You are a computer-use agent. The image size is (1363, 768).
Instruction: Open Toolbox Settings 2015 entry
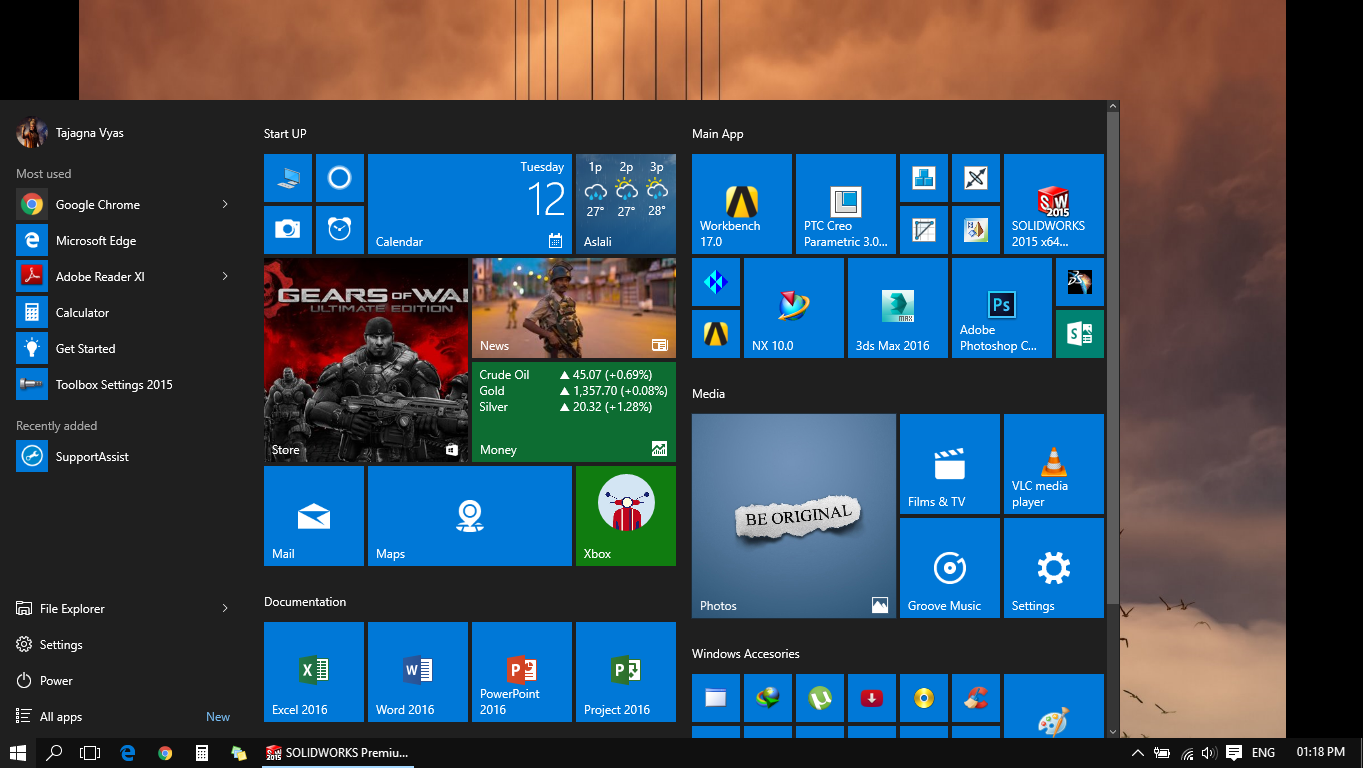coord(124,384)
